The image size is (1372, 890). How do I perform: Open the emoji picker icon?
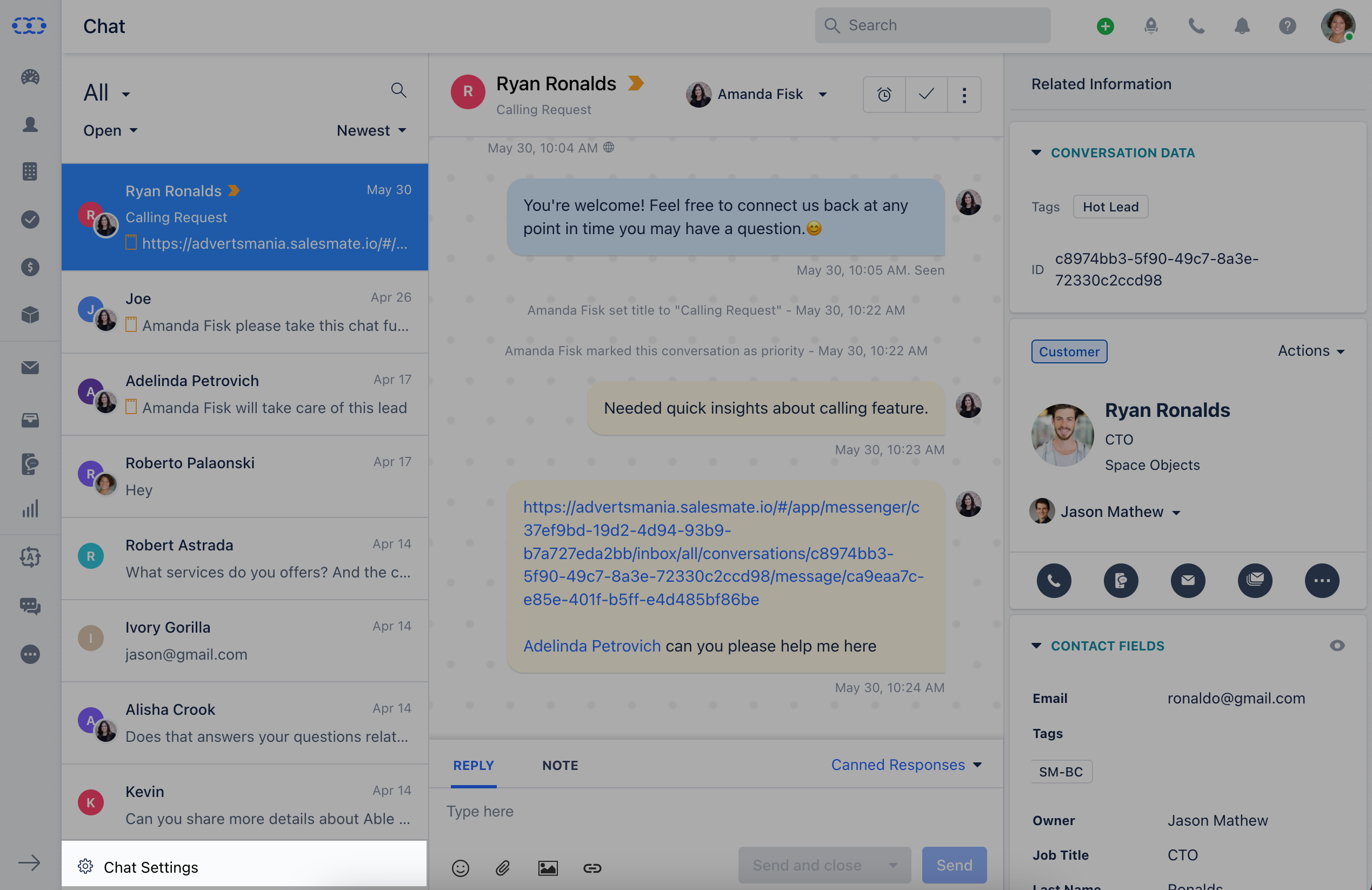(460, 867)
